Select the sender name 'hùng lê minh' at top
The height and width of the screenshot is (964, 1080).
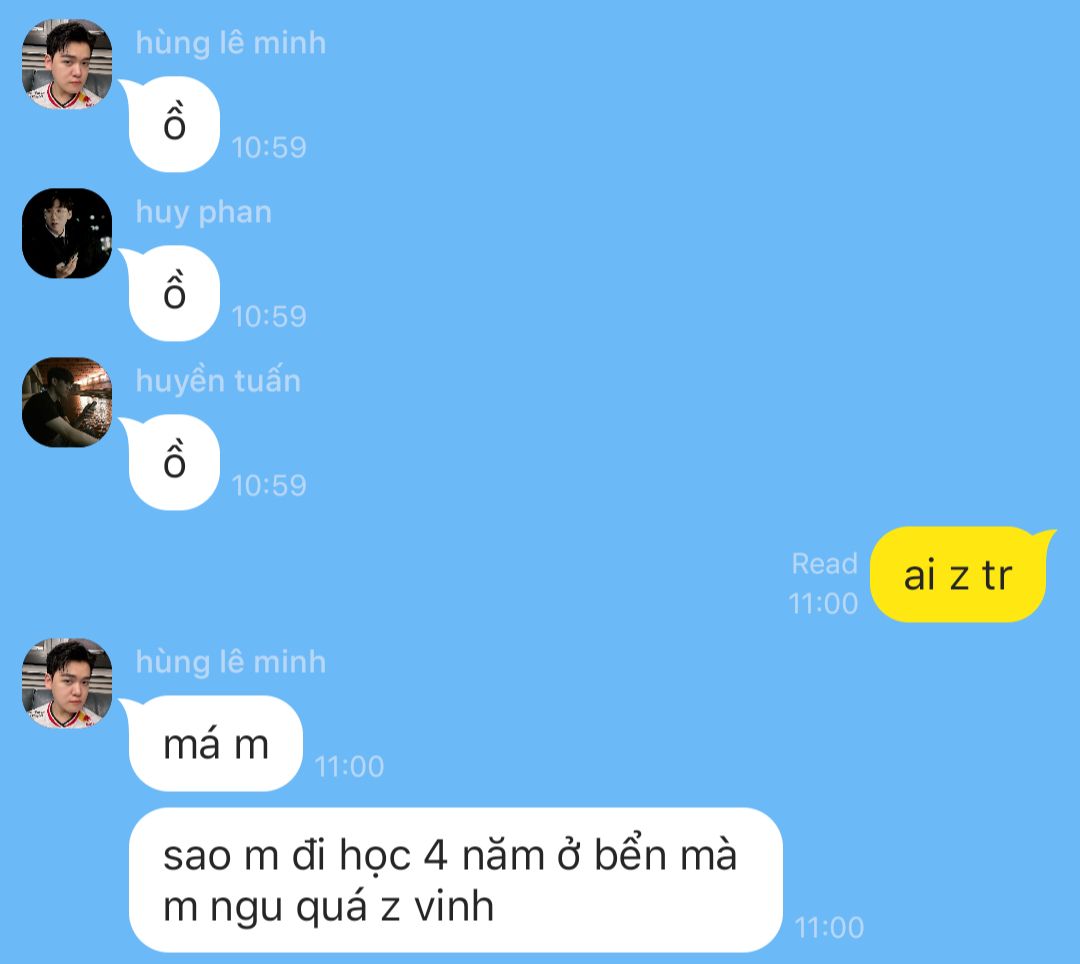(x=231, y=43)
